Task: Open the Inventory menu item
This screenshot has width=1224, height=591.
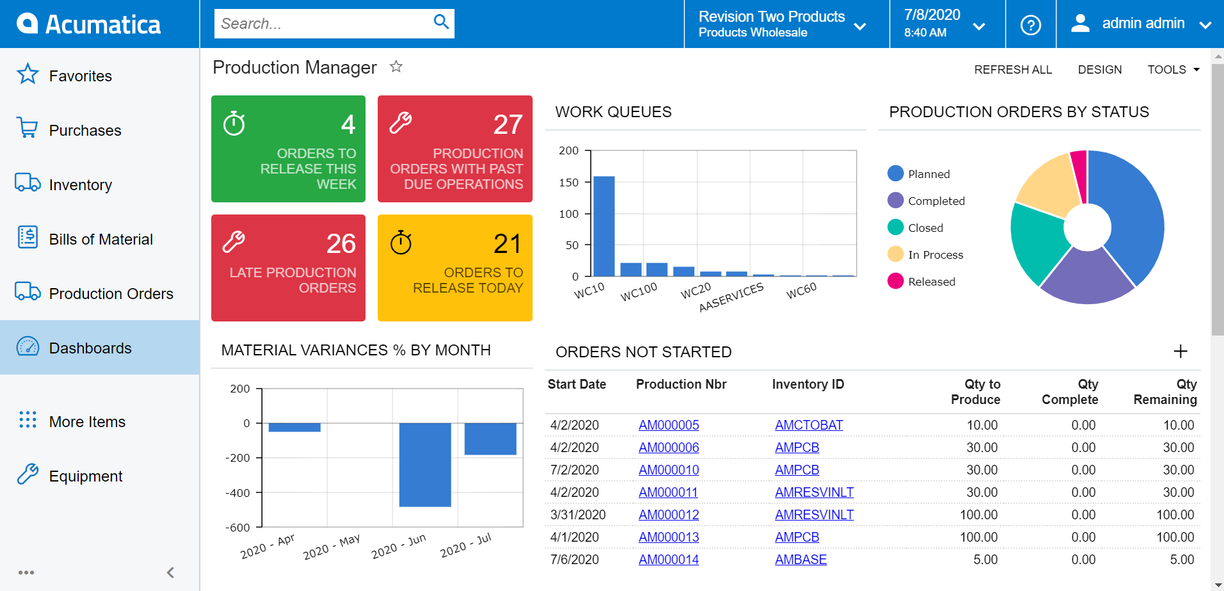Action: pos(80,185)
